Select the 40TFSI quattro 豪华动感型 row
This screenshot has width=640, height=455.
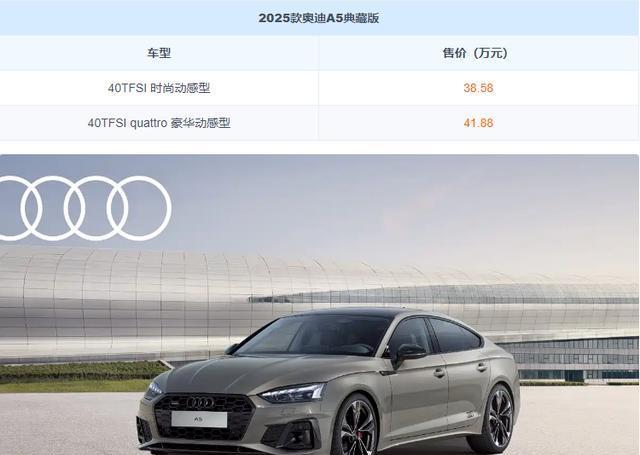[x=320, y=123]
